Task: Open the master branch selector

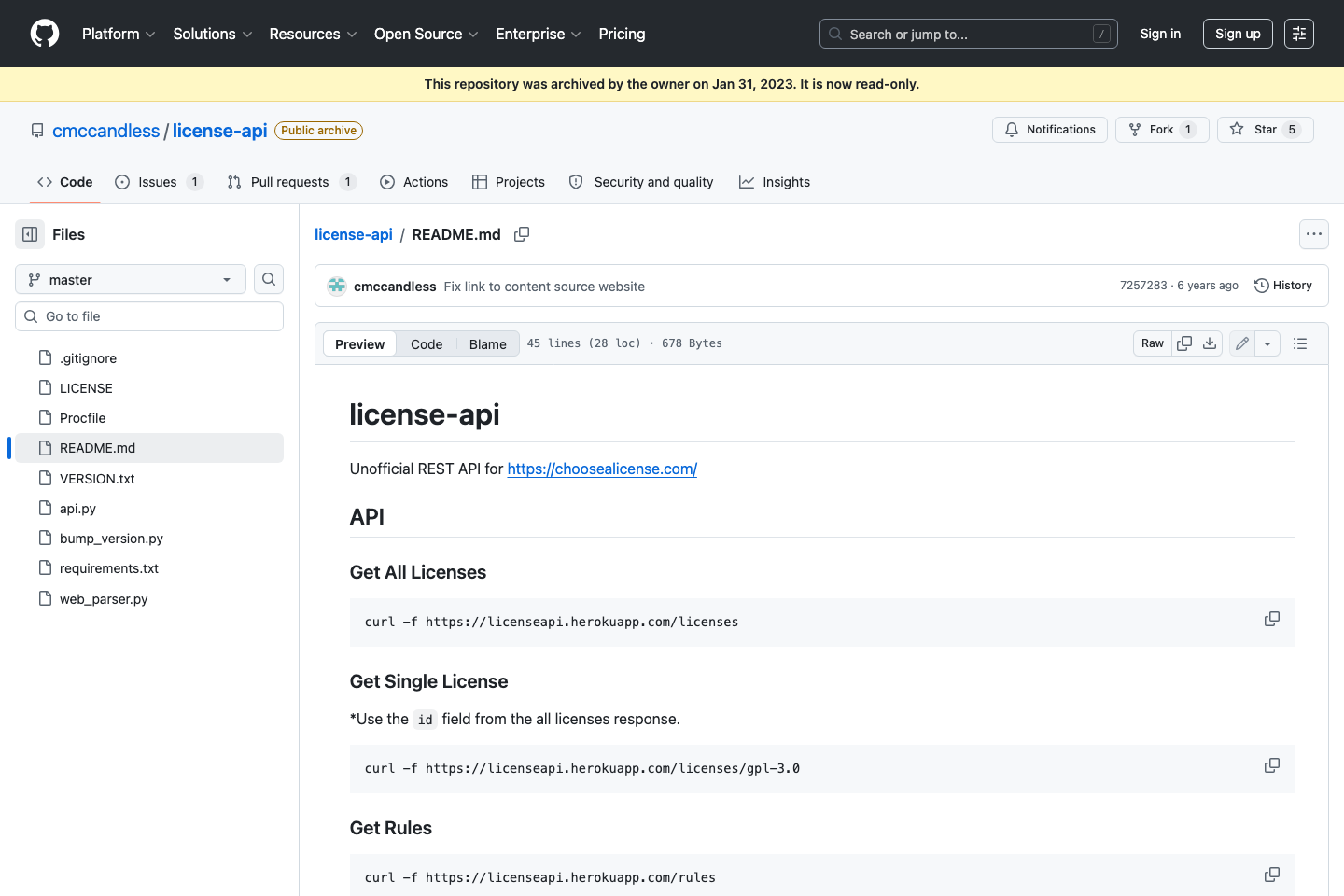Action: [130, 279]
